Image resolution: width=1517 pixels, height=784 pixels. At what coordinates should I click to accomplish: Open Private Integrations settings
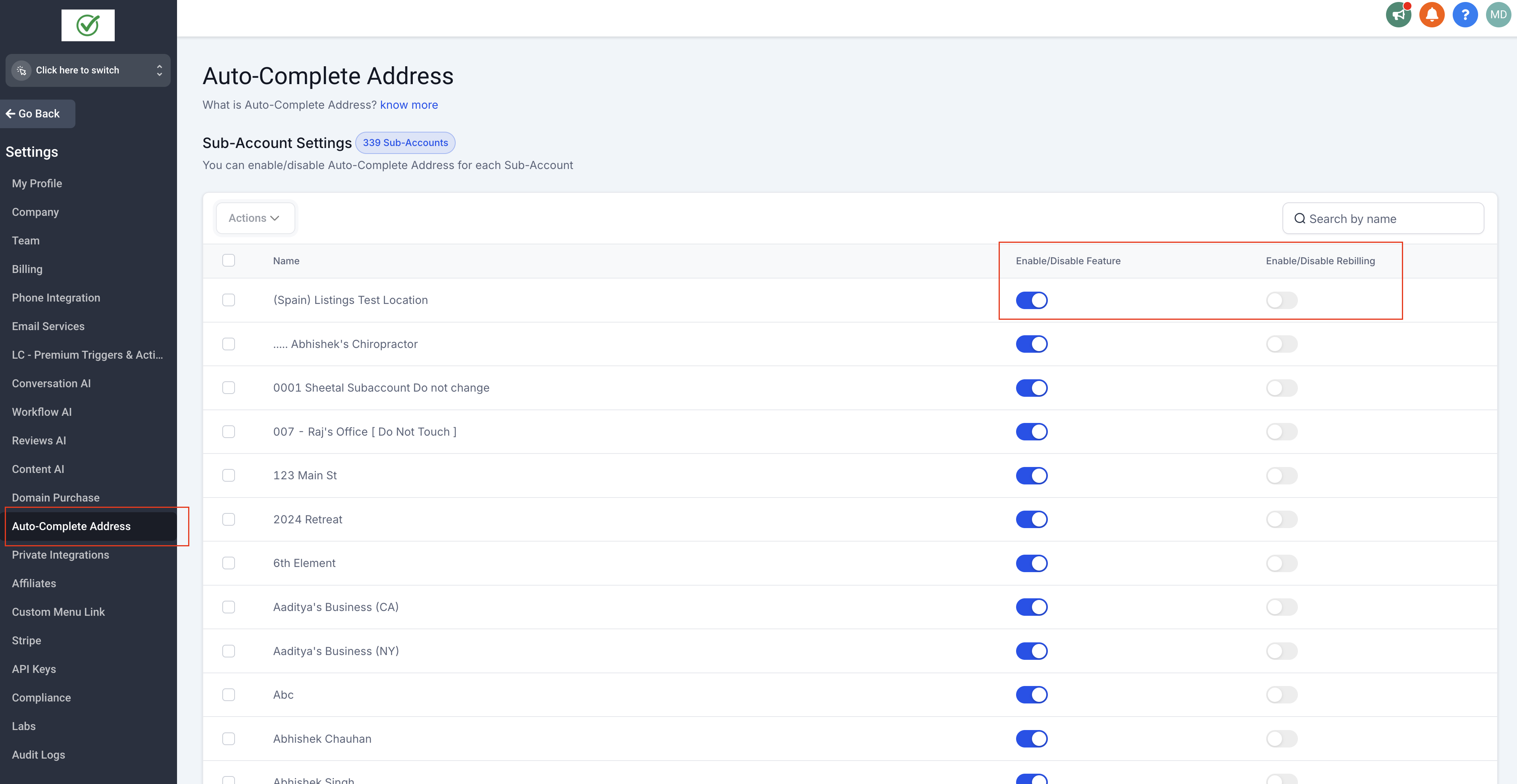point(60,555)
